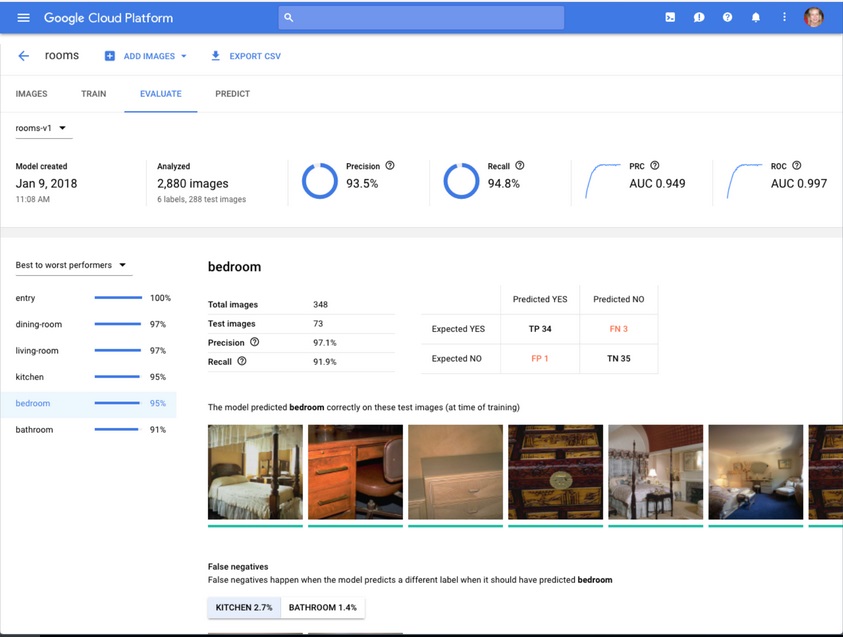
Task: Open the notifications bell
Action: click(x=756, y=18)
